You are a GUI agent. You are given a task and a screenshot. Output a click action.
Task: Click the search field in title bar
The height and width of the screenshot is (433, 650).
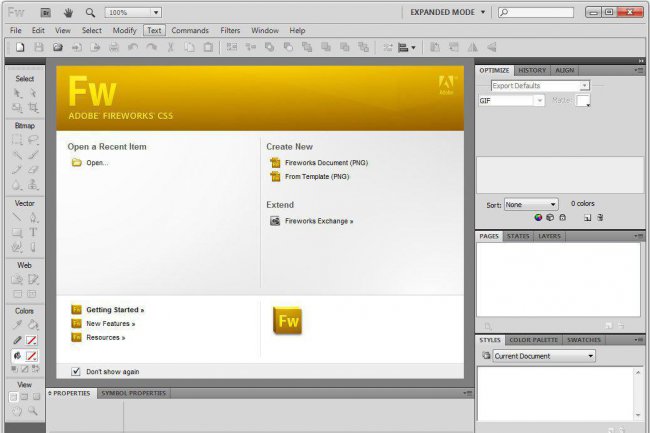tap(536, 12)
